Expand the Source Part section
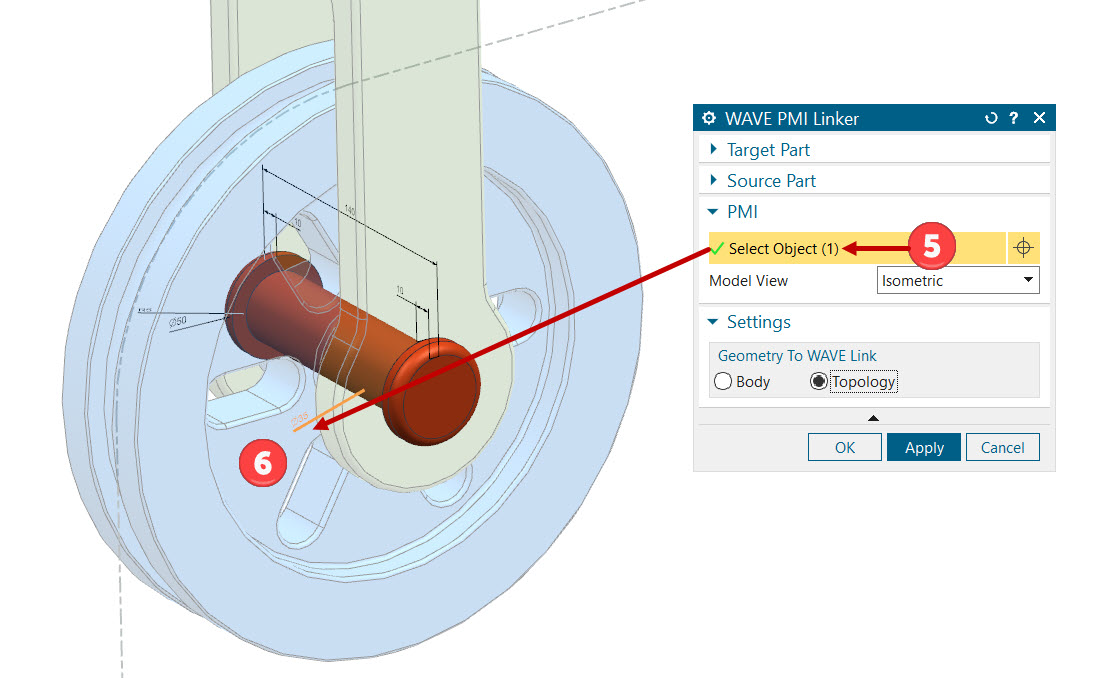Viewport: 1100px width, 678px height. tap(771, 181)
